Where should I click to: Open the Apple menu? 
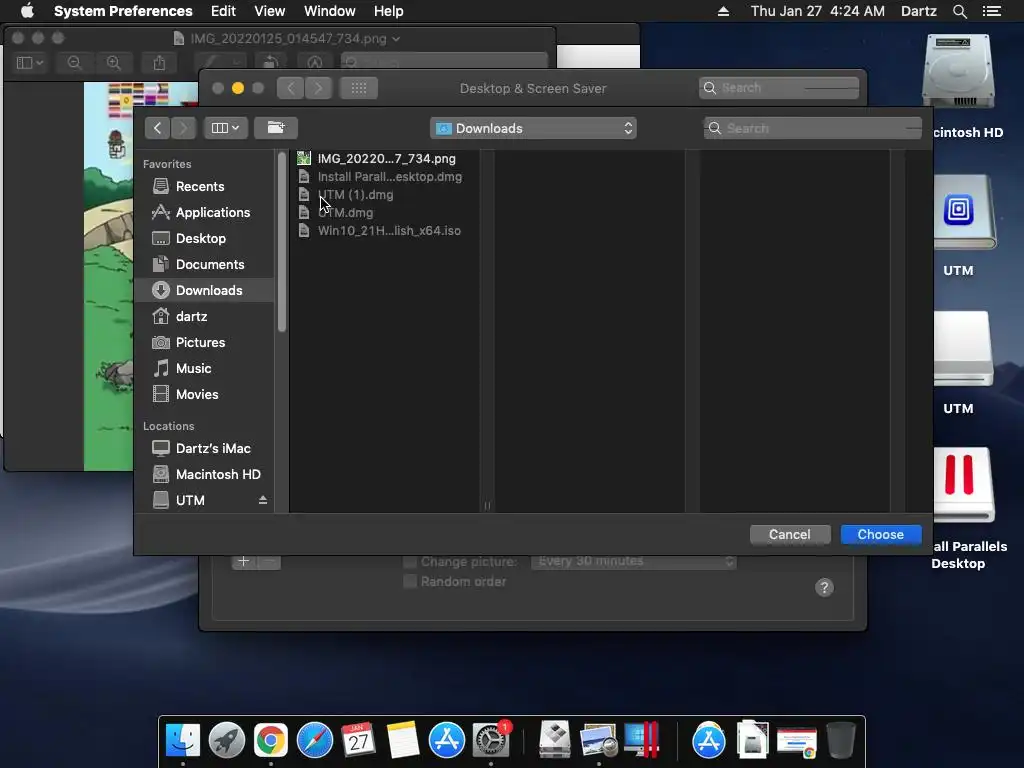click(27, 11)
